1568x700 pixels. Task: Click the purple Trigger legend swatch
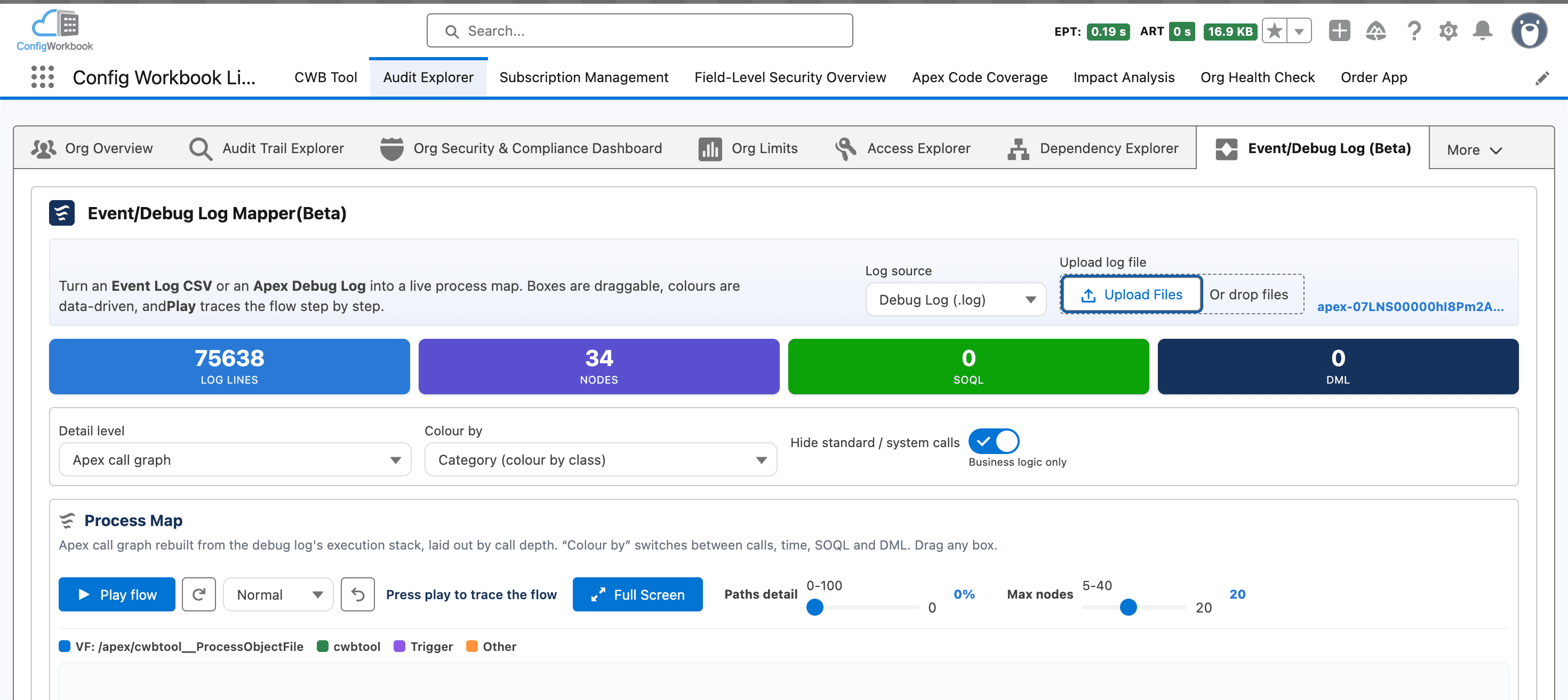coord(399,646)
